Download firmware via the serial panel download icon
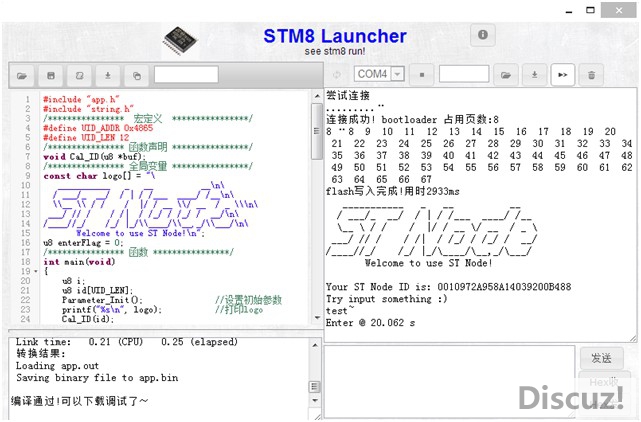This screenshot has height=422, width=641. [x=534, y=75]
